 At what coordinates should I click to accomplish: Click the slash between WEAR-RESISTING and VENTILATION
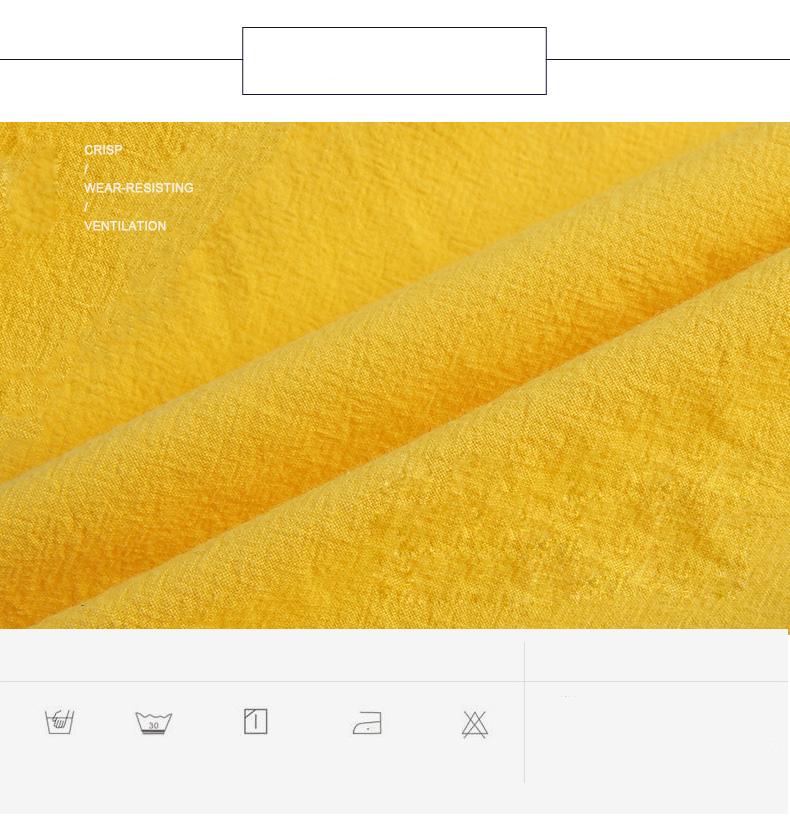click(x=86, y=207)
